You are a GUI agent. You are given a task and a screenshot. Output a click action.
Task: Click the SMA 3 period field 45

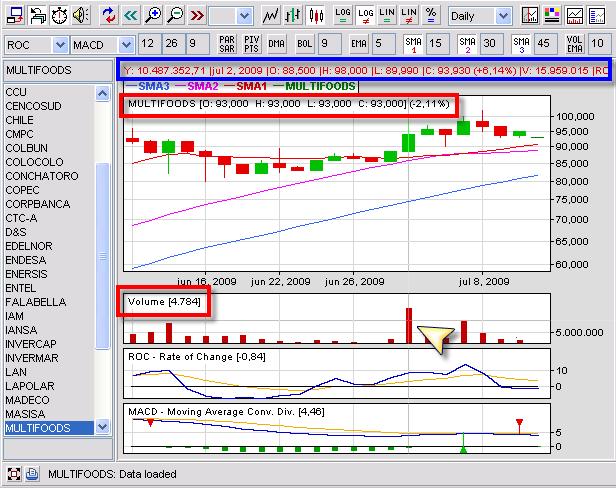click(x=546, y=44)
